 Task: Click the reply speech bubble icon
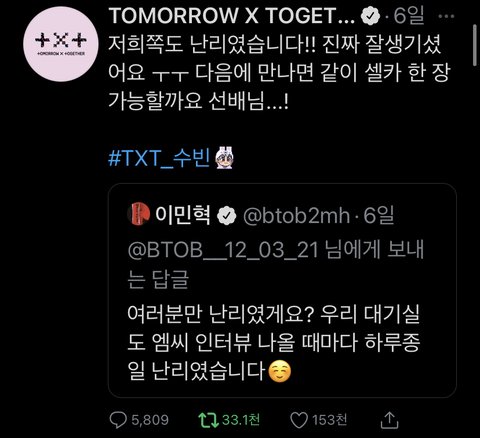pyautogui.click(x=118, y=420)
